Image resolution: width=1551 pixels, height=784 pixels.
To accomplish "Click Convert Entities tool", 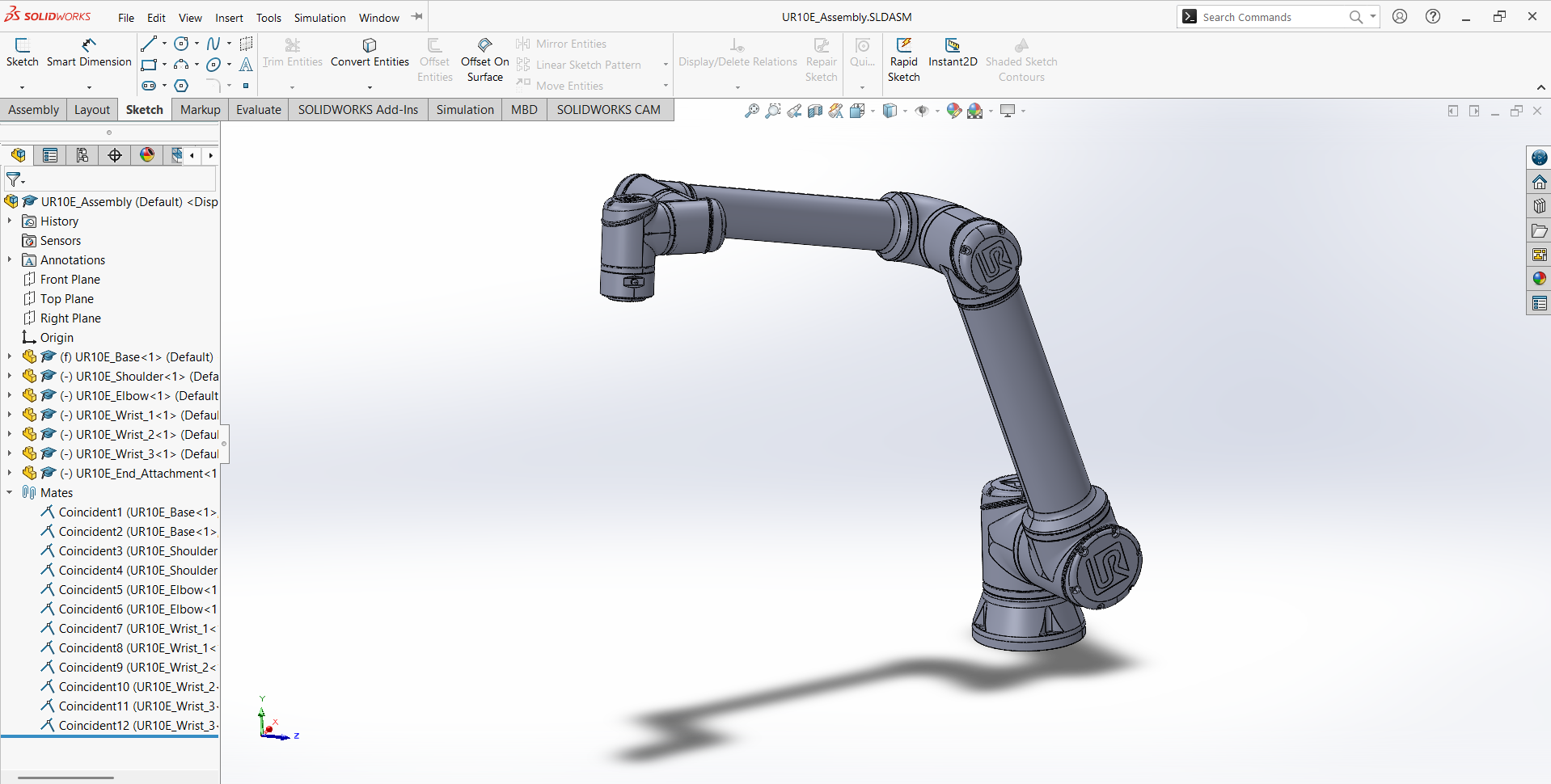I will [370, 53].
